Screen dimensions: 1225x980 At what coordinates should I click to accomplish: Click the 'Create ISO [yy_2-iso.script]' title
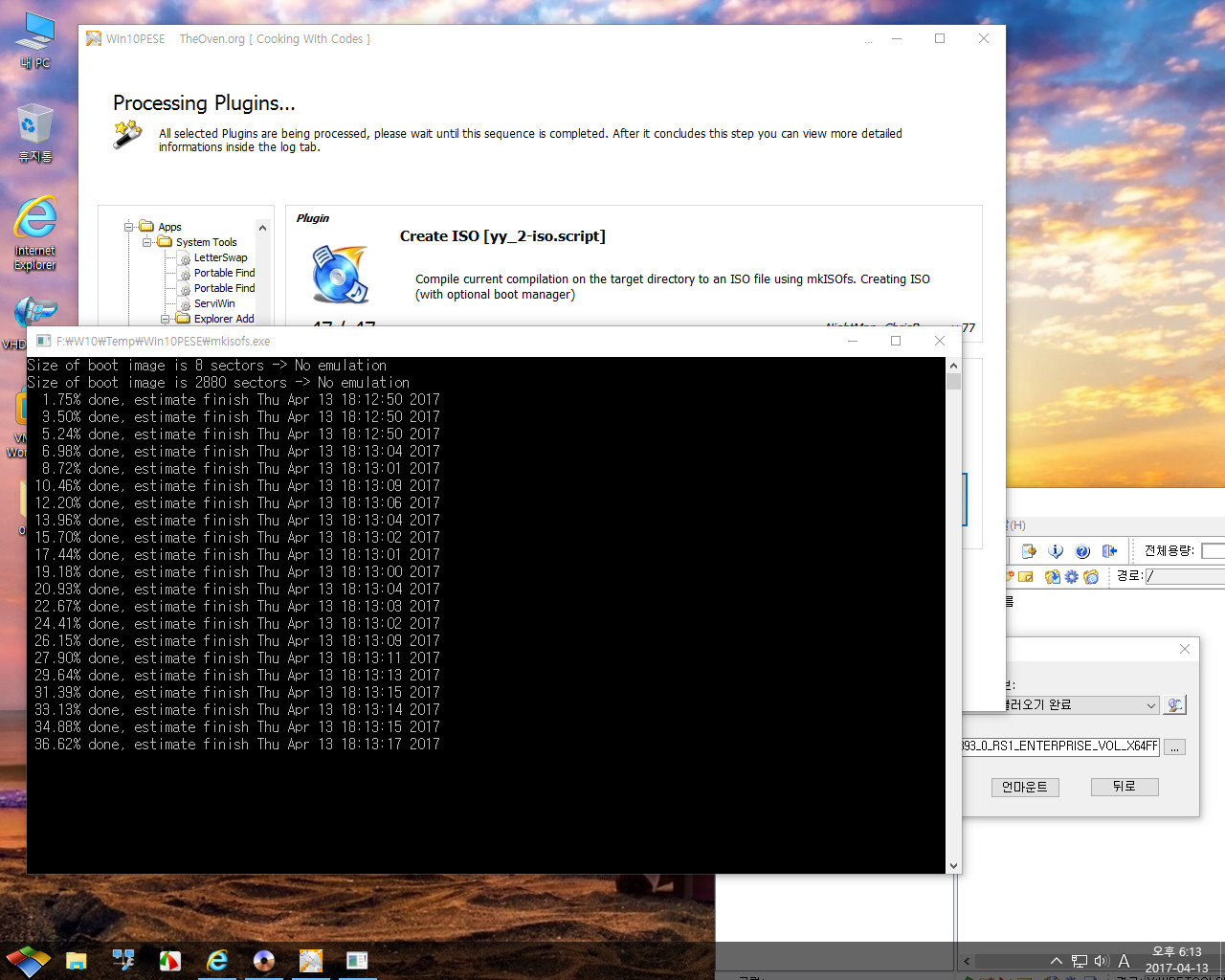[502, 236]
